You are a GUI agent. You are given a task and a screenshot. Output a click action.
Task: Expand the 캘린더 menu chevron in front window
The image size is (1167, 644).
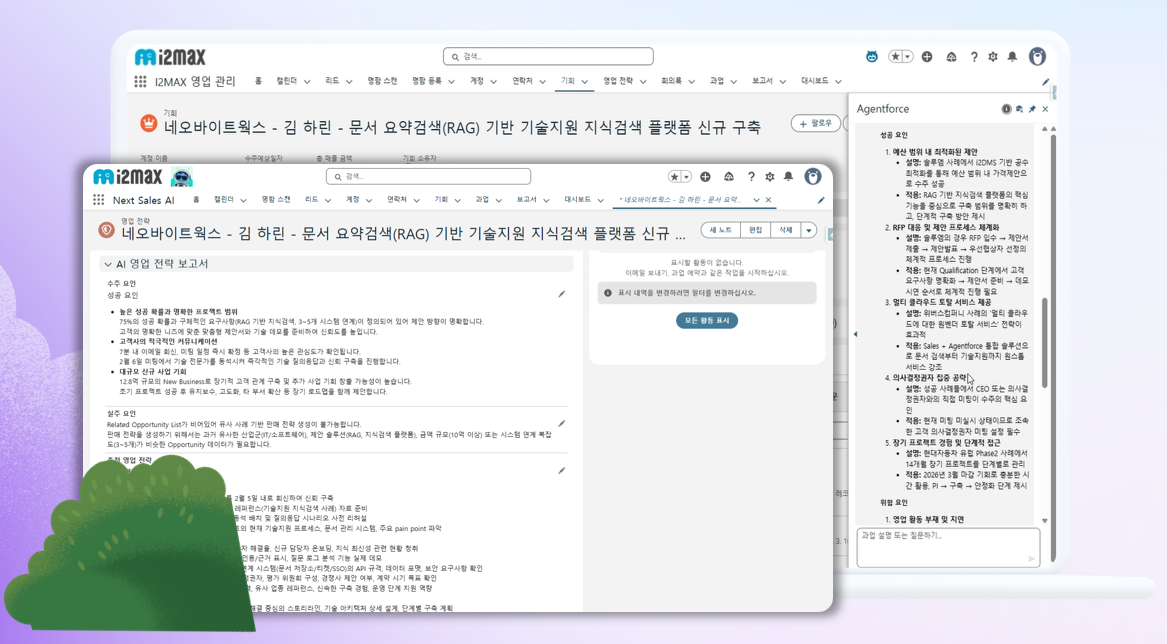[243, 200]
